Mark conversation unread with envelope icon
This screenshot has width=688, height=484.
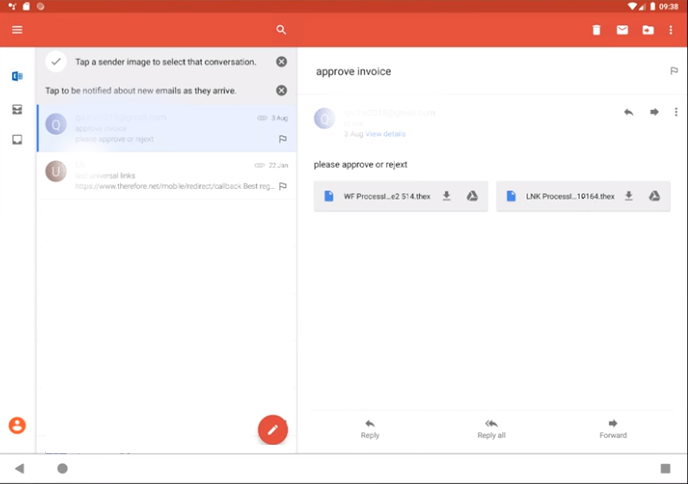coord(622,30)
